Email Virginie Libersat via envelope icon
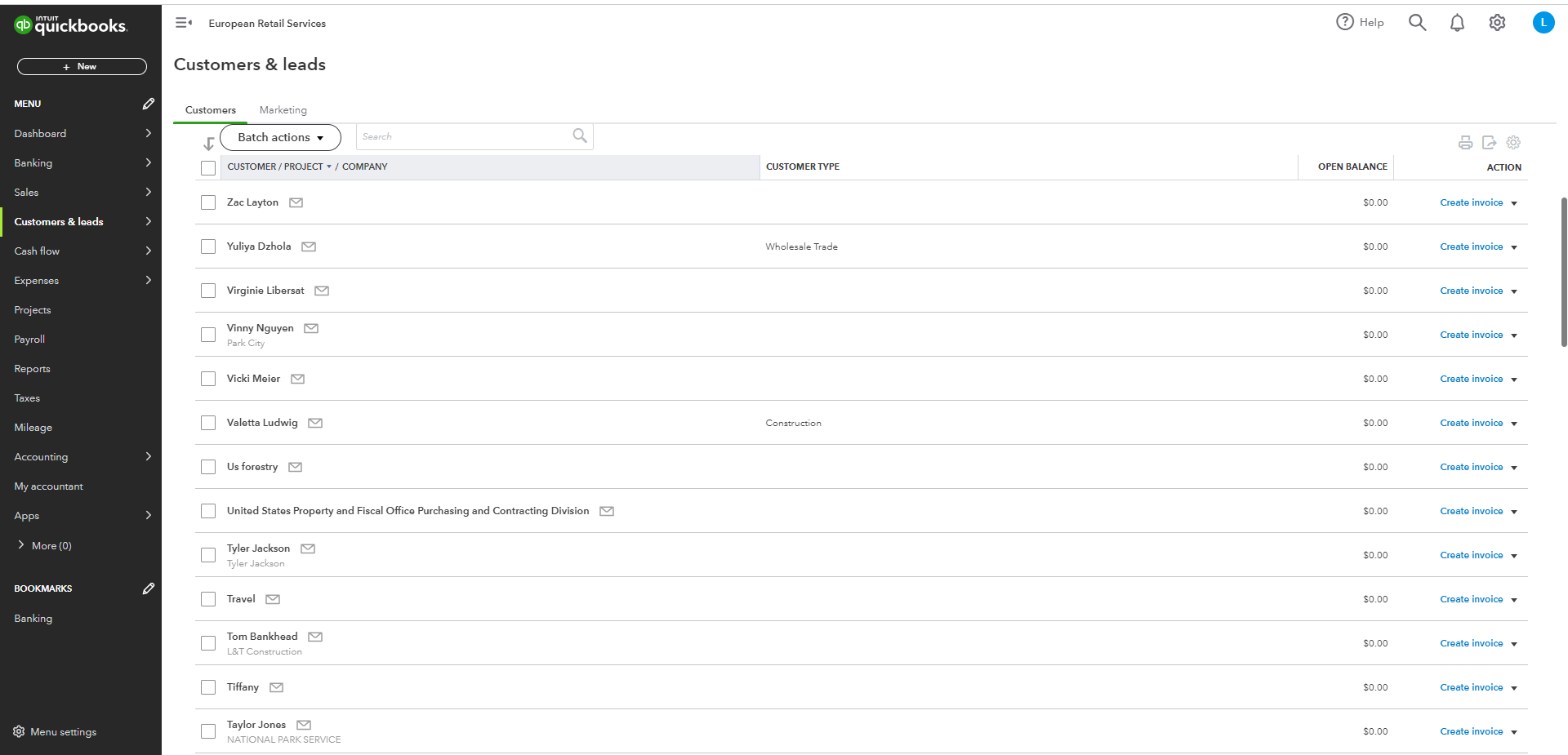 [x=322, y=291]
